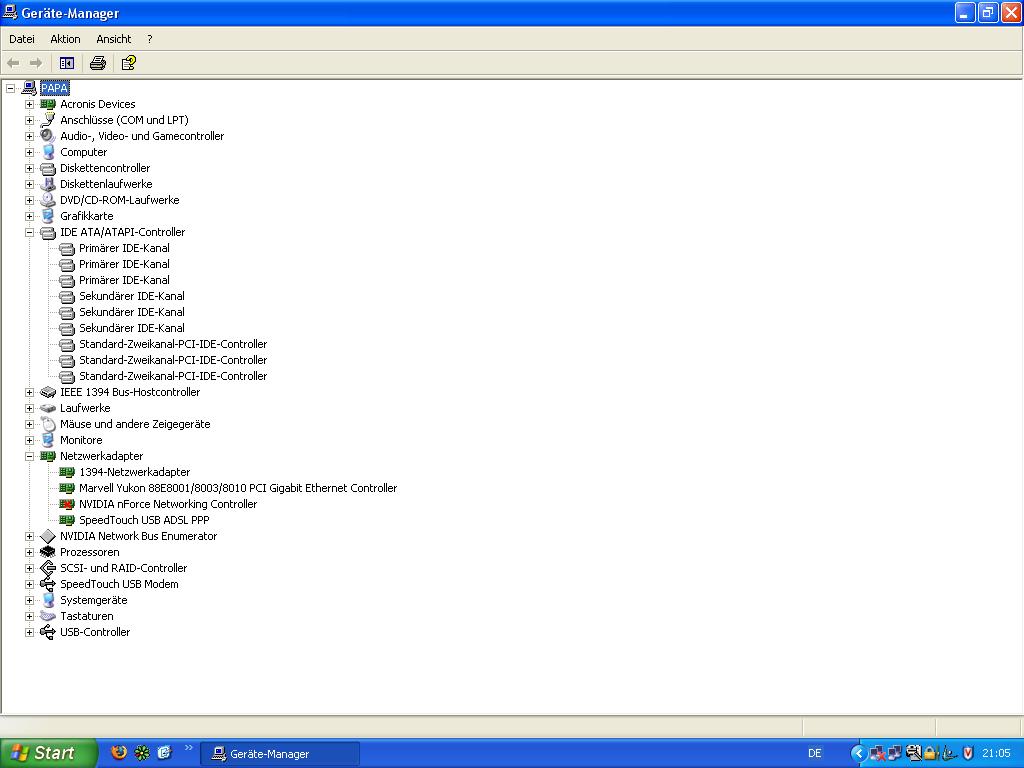Collapse the IDE ATA/ATAPI-Controller node
Image resolution: width=1024 pixels, height=768 pixels.
click(29, 232)
